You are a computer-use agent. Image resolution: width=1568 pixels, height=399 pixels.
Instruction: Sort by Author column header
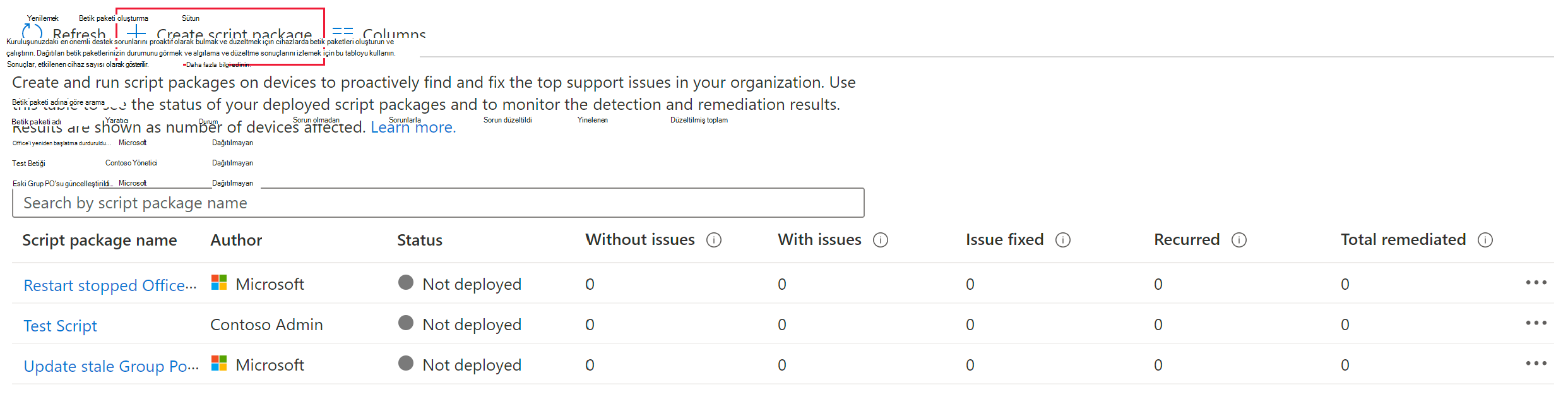236,241
